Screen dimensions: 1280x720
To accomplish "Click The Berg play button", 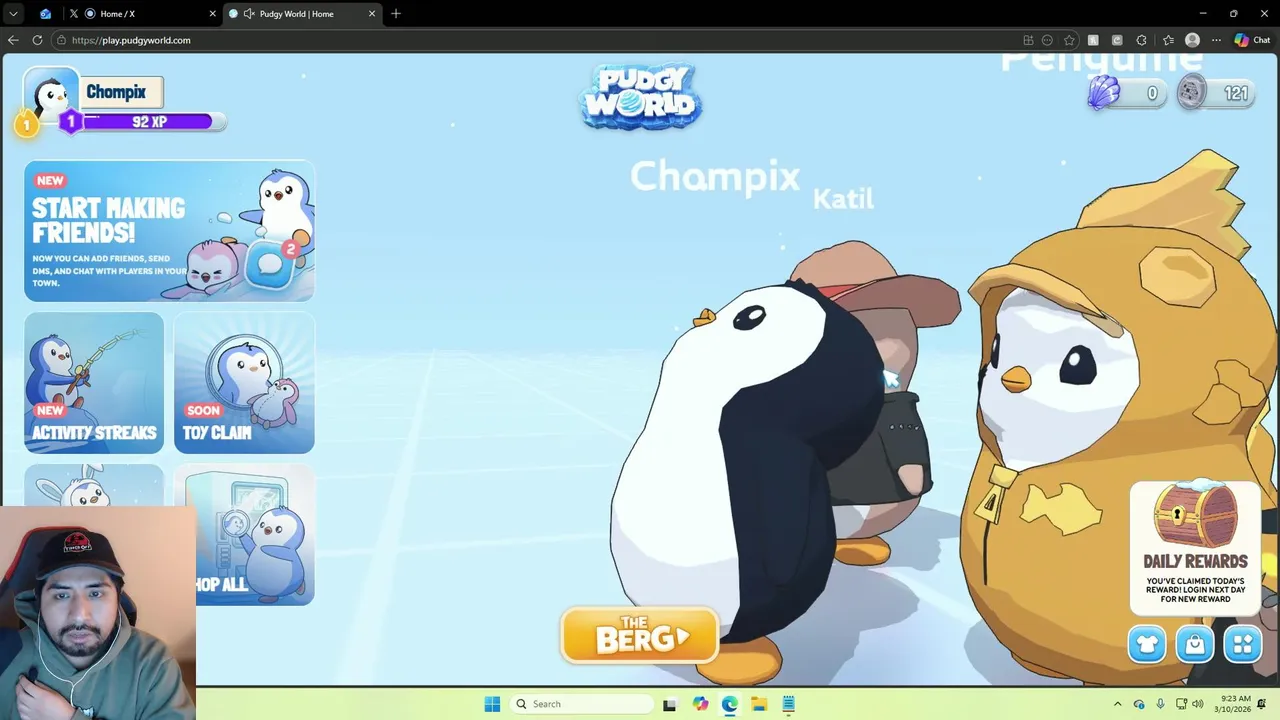I will (x=640, y=636).
